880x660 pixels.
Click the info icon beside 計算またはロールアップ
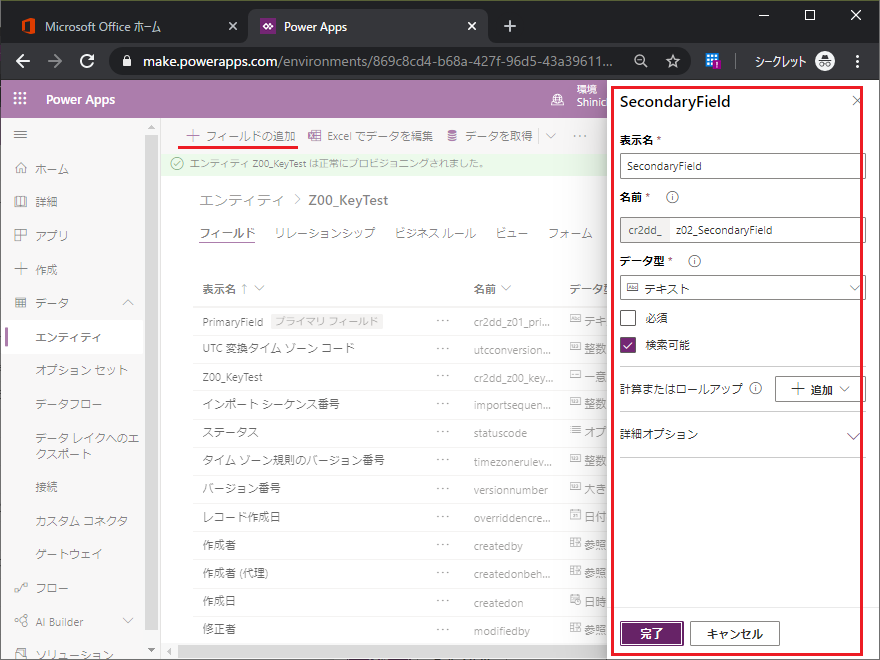click(x=756, y=388)
